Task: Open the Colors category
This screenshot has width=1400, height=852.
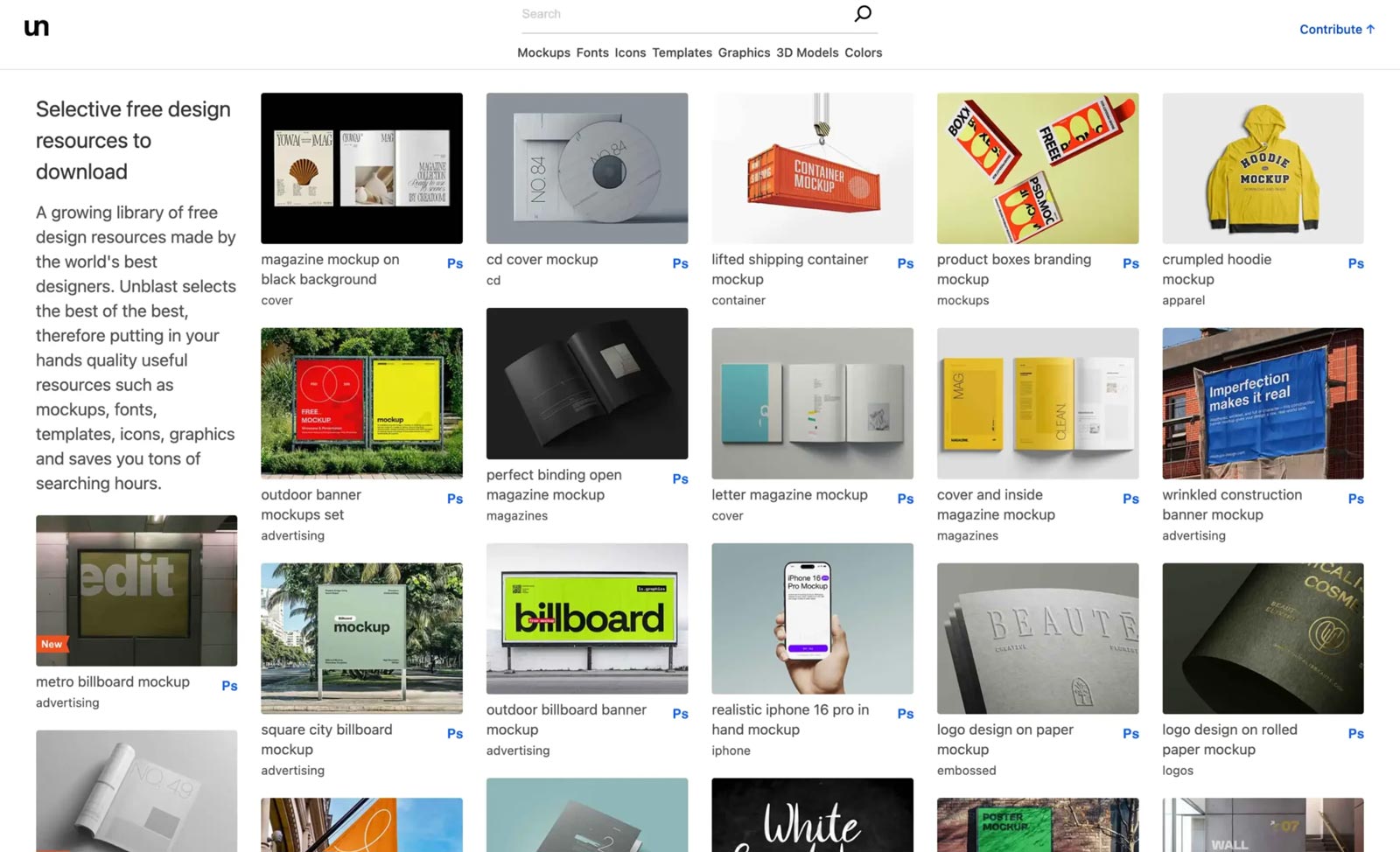Action: click(863, 52)
